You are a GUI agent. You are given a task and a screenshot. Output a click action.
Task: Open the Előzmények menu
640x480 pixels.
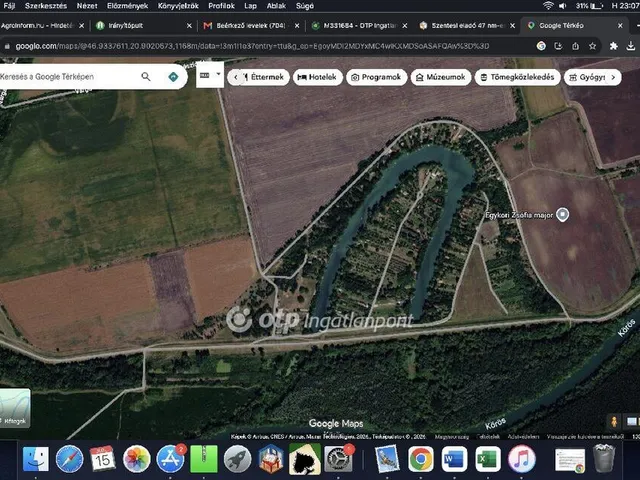pyautogui.click(x=127, y=6)
